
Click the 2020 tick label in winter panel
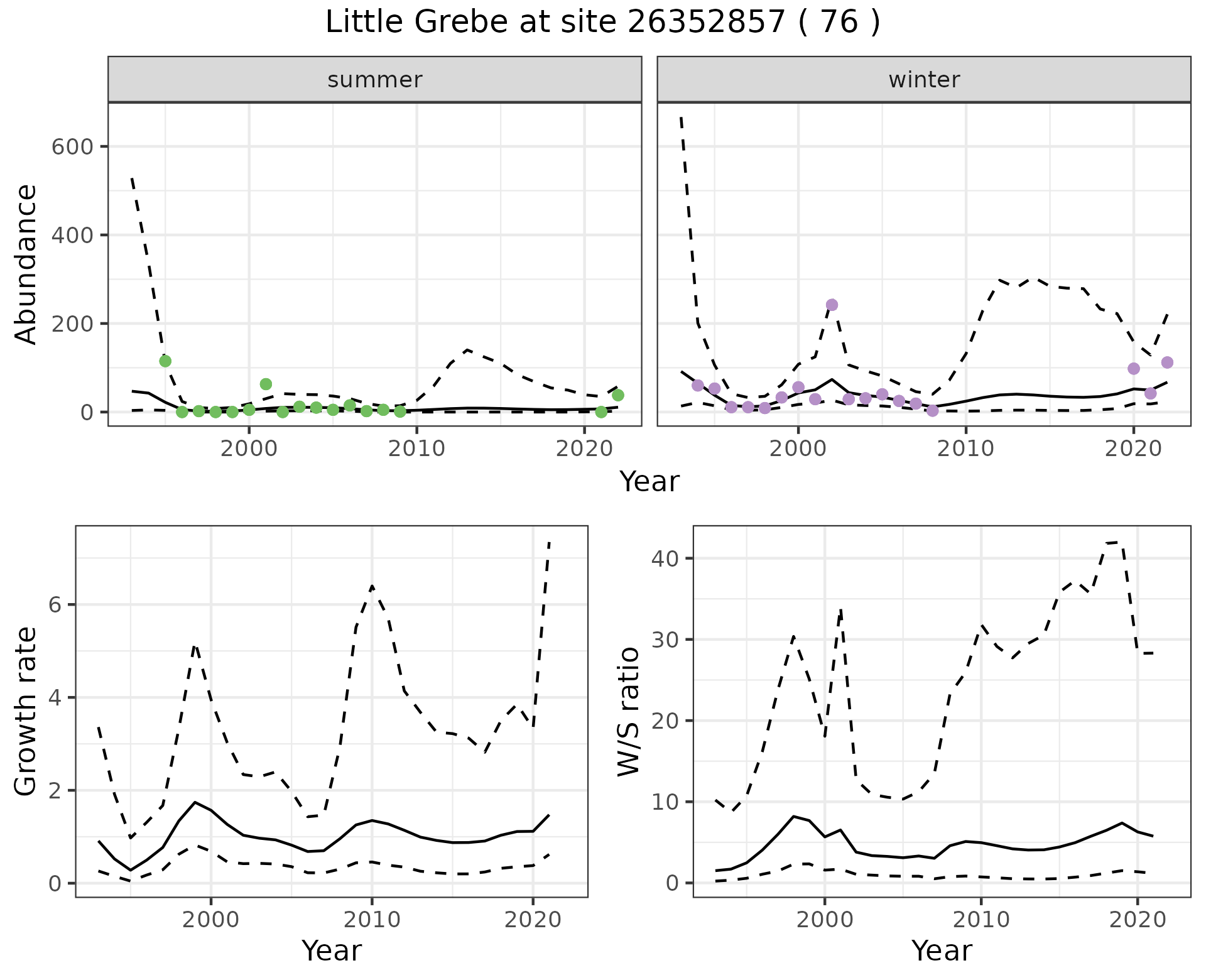pos(1133,449)
